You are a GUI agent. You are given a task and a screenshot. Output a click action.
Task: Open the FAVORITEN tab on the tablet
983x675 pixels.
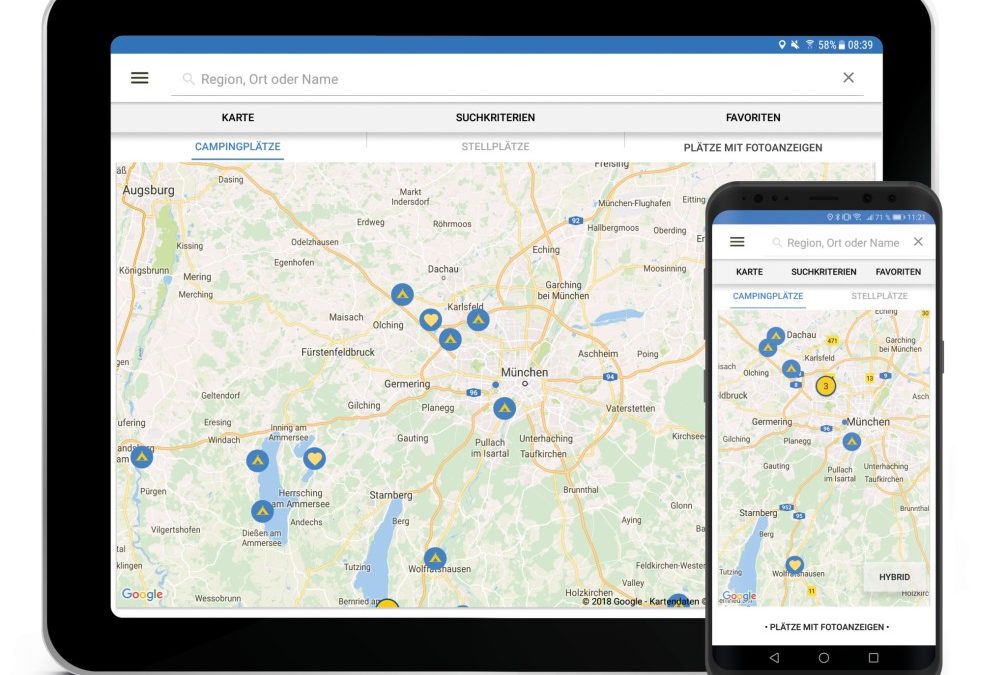(x=753, y=118)
